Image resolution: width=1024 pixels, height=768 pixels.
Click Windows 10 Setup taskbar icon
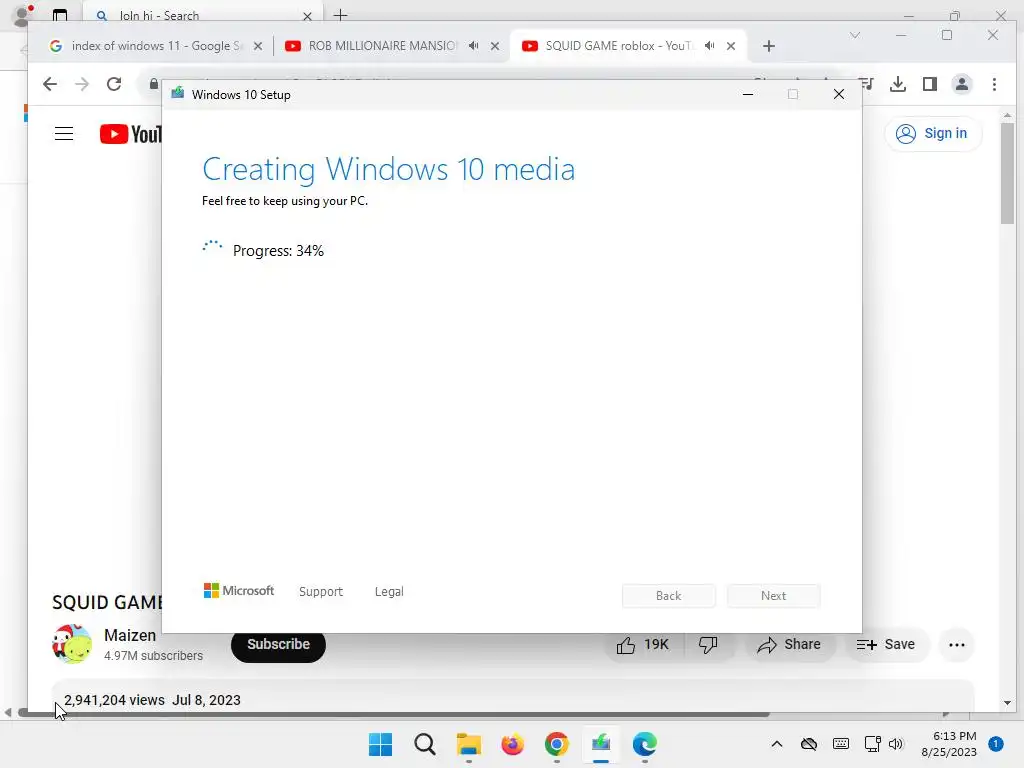(x=601, y=744)
